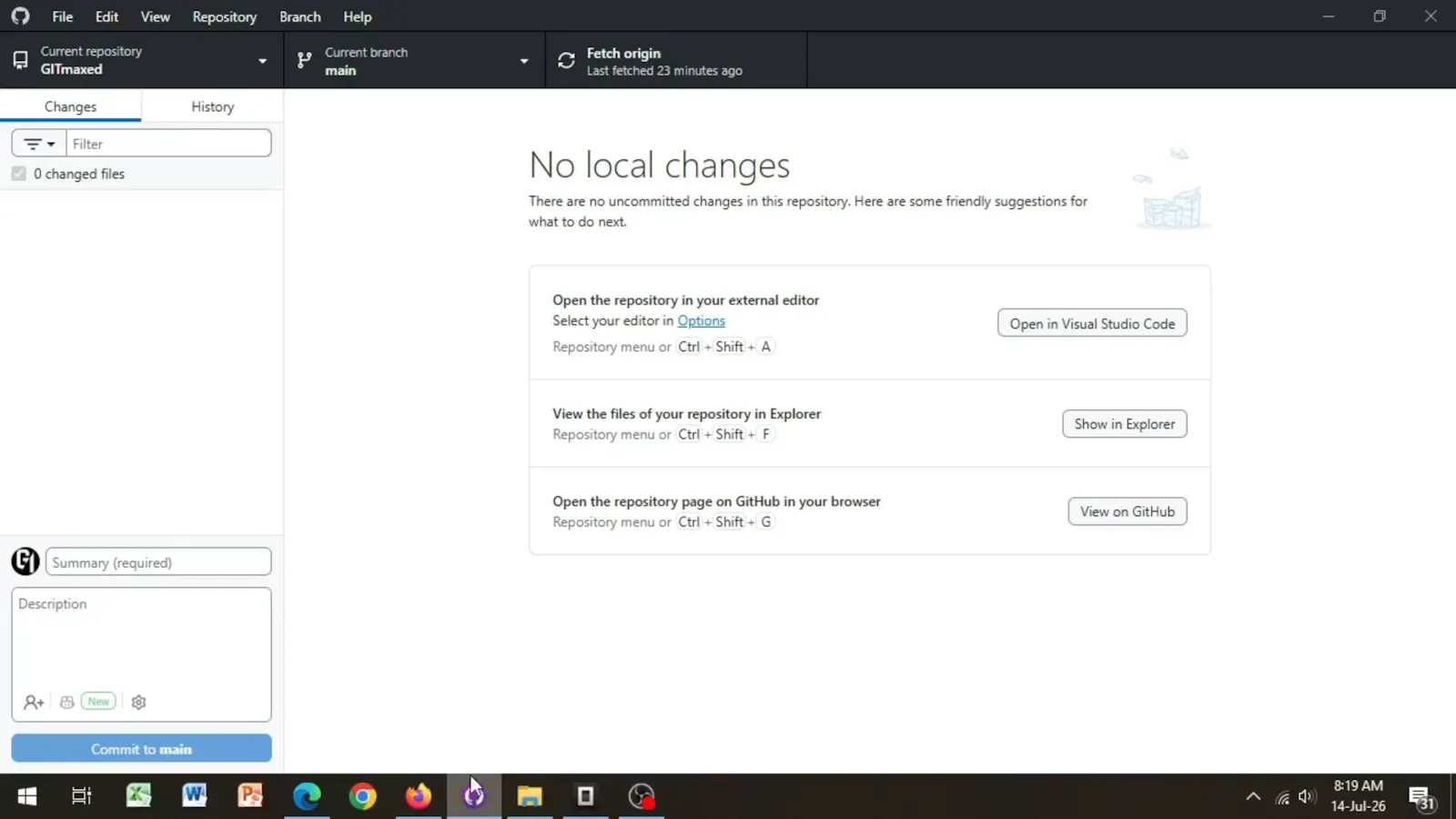Image resolution: width=1456 pixels, height=819 pixels.
Task: Click the repository icon beside GITmaxed
Action: (20, 60)
